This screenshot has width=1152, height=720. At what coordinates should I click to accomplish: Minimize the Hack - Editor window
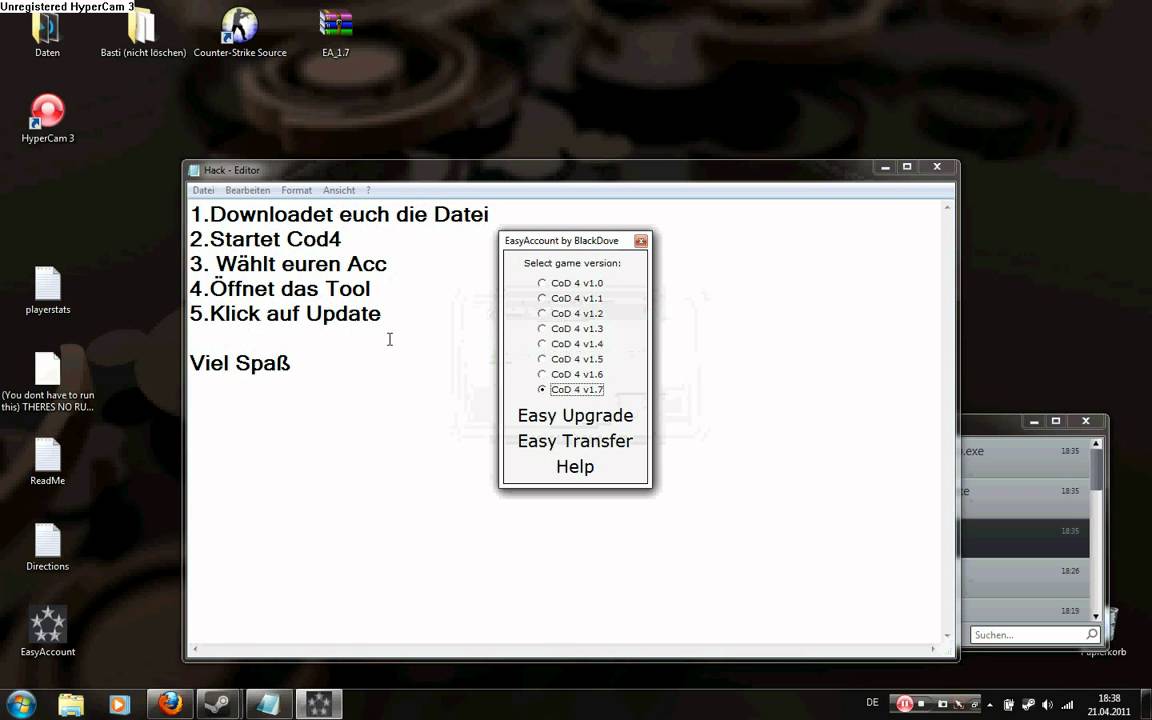tap(885, 168)
